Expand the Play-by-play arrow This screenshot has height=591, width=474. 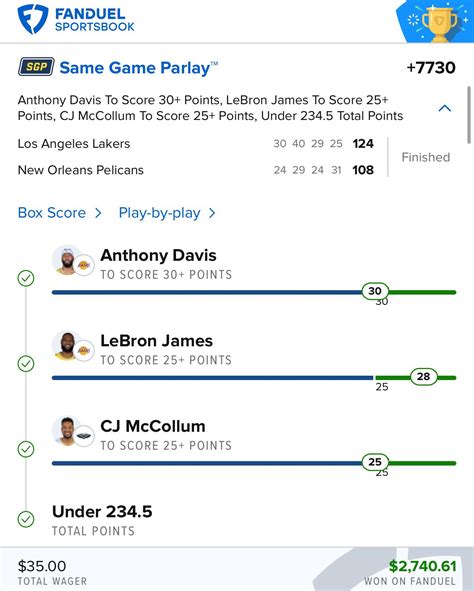[212, 213]
